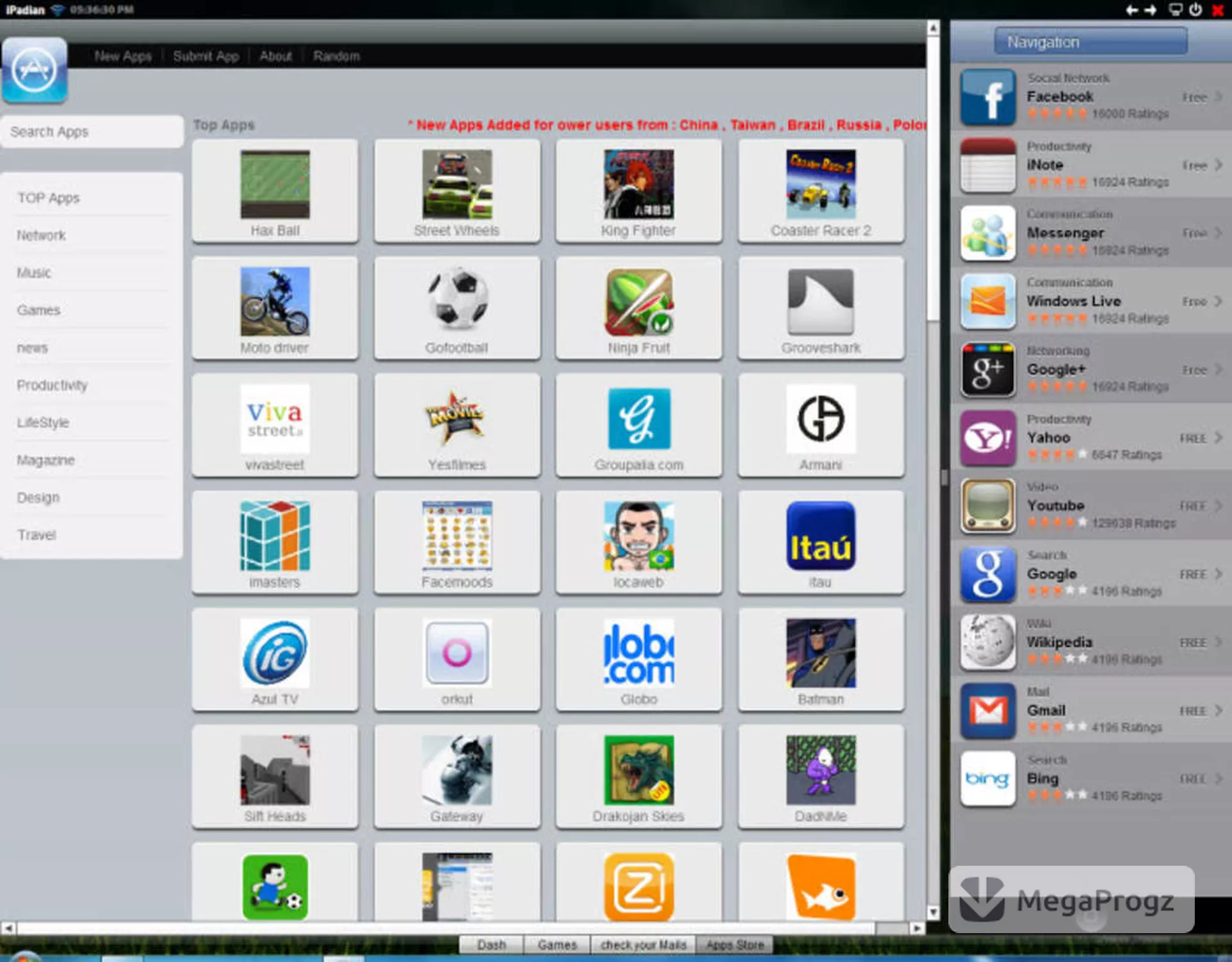Expand Facebook entry chevron in Navigation
The image size is (1232, 962).
click(x=1218, y=97)
